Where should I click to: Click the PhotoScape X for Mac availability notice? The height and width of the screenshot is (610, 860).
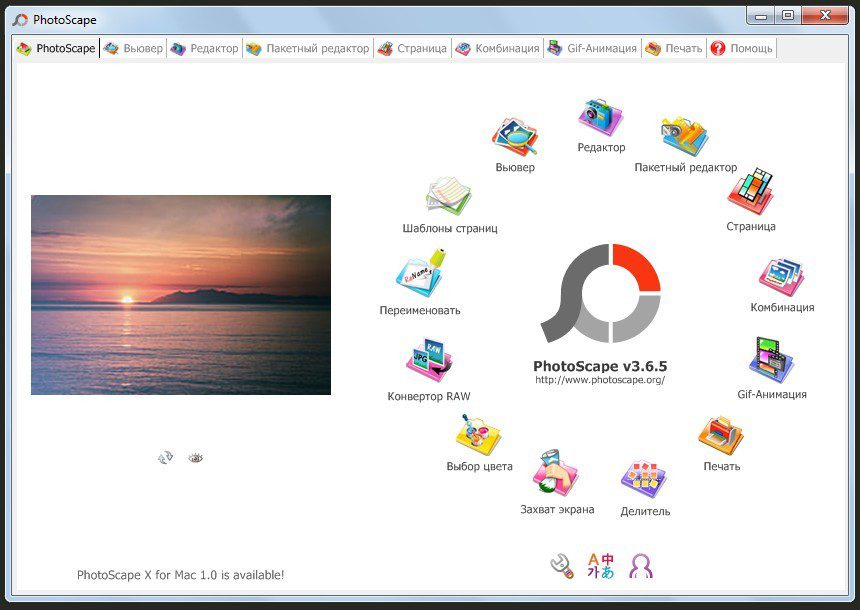[x=180, y=575]
